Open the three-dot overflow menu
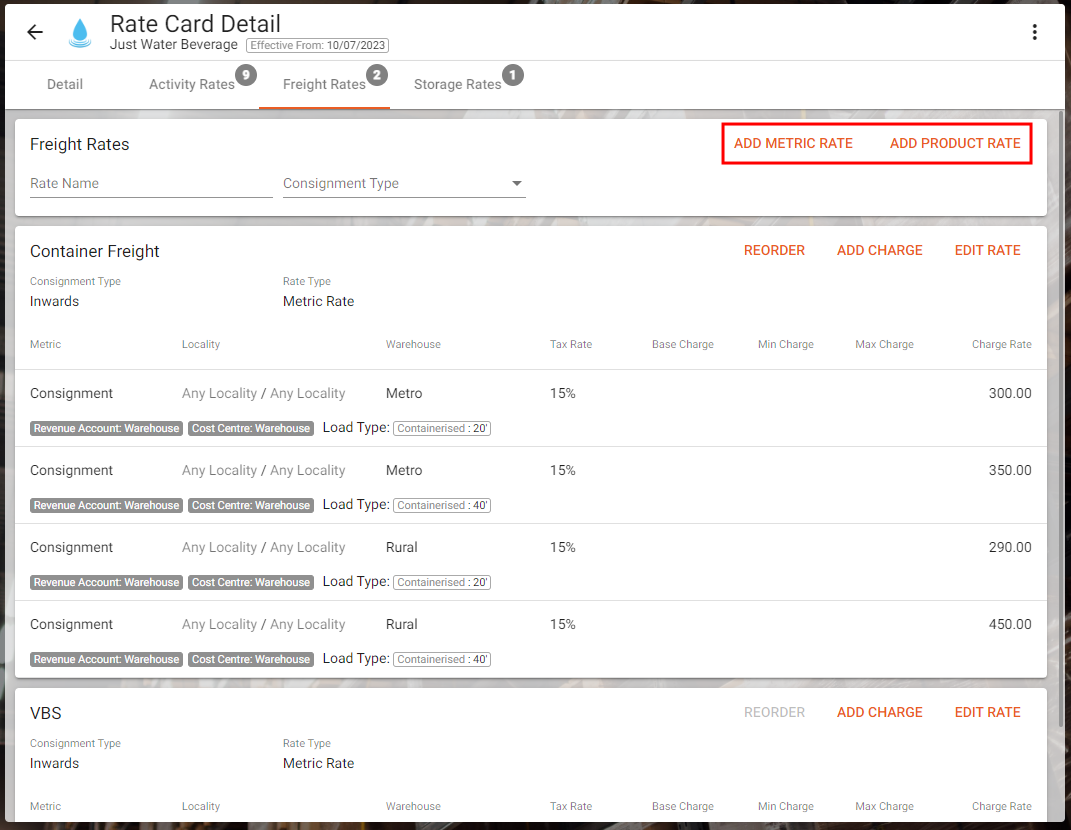Viewport: 1071px width, 830px height. click(x=1034, y=31)
